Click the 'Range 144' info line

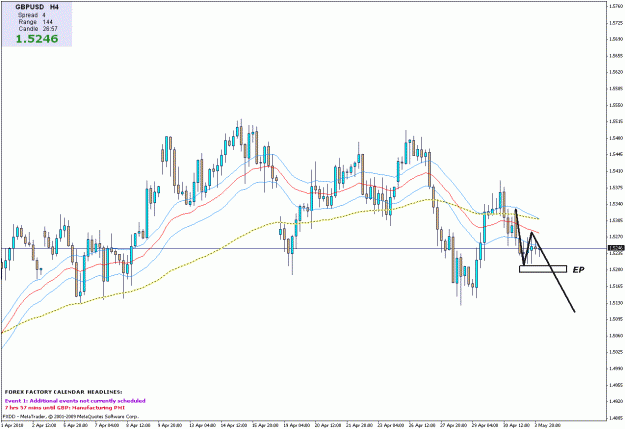(x=35, y=22)
